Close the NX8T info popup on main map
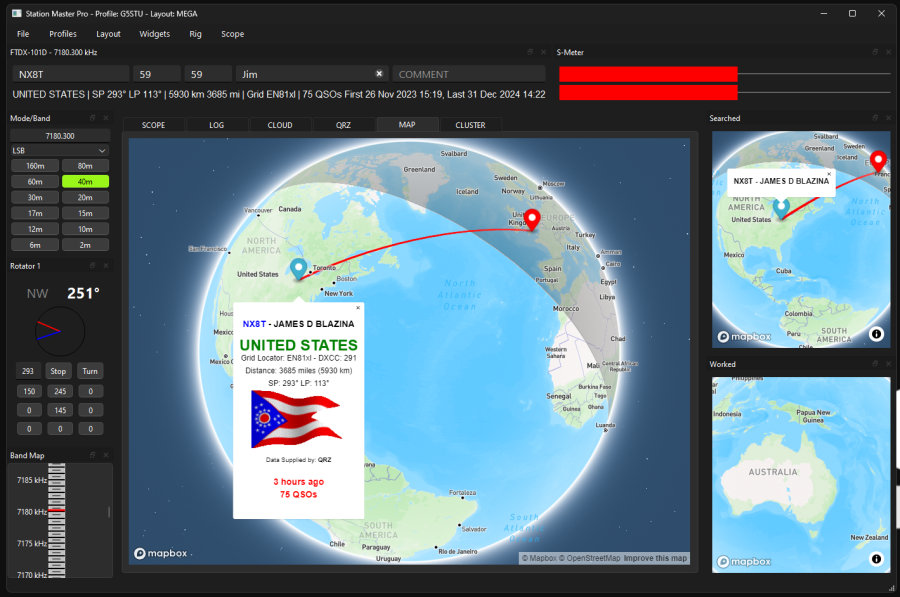 tap(358, 308)
